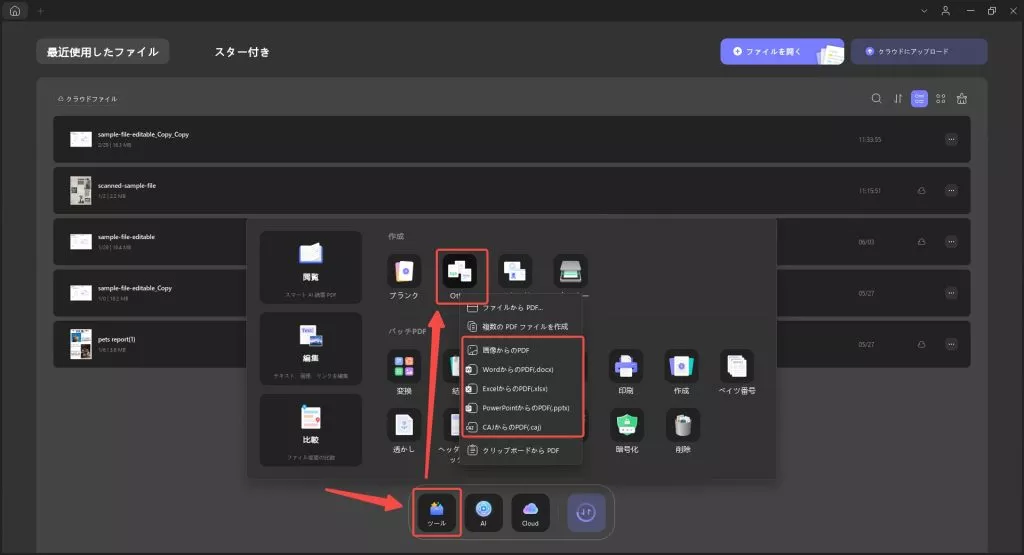
Task: Search the file list with magnifier icon
Action: [876, 99]
